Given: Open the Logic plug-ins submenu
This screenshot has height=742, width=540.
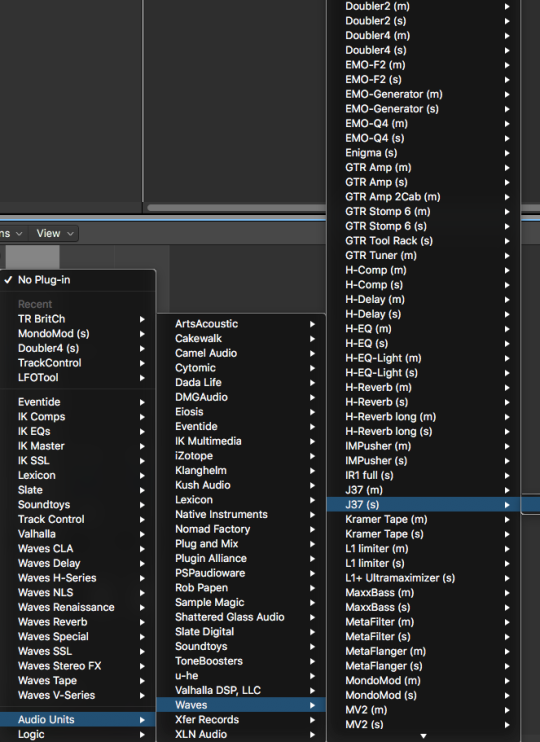Looking at the screenshot, I should pos(78,734).
